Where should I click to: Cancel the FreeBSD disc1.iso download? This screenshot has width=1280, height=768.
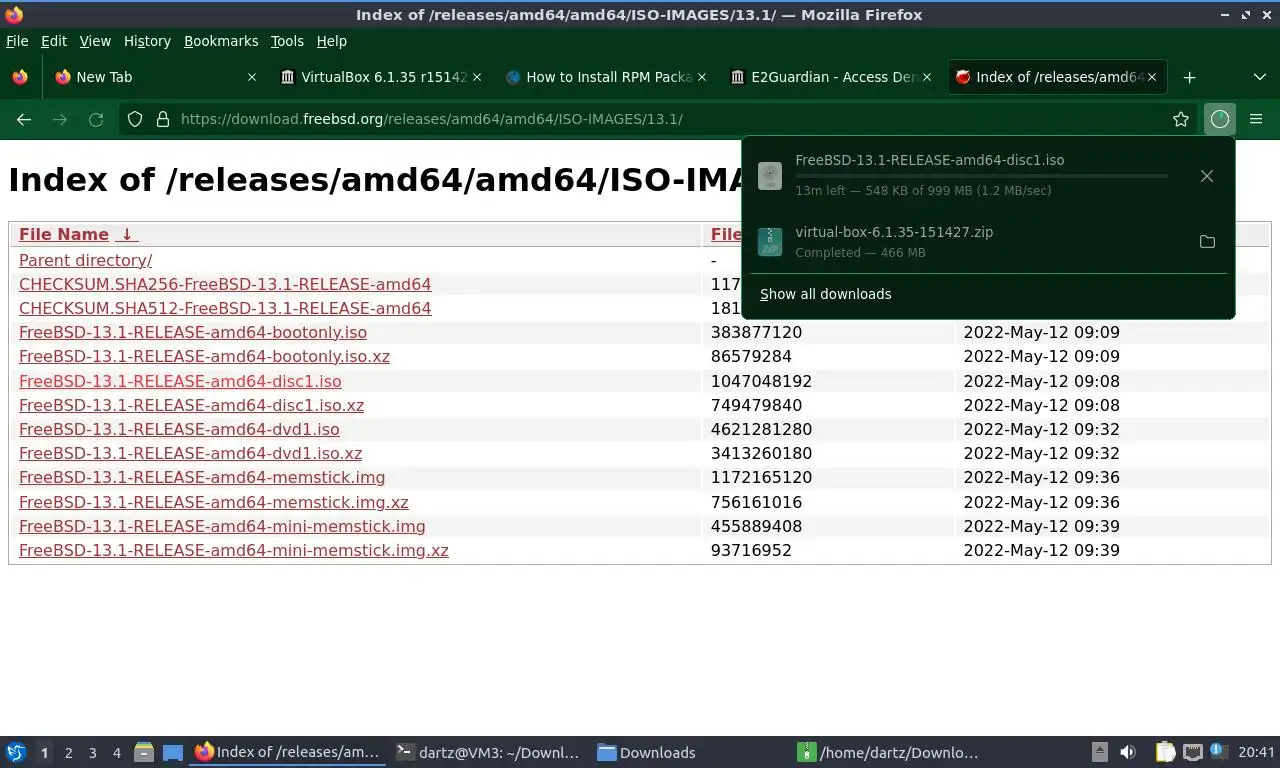1207,176
